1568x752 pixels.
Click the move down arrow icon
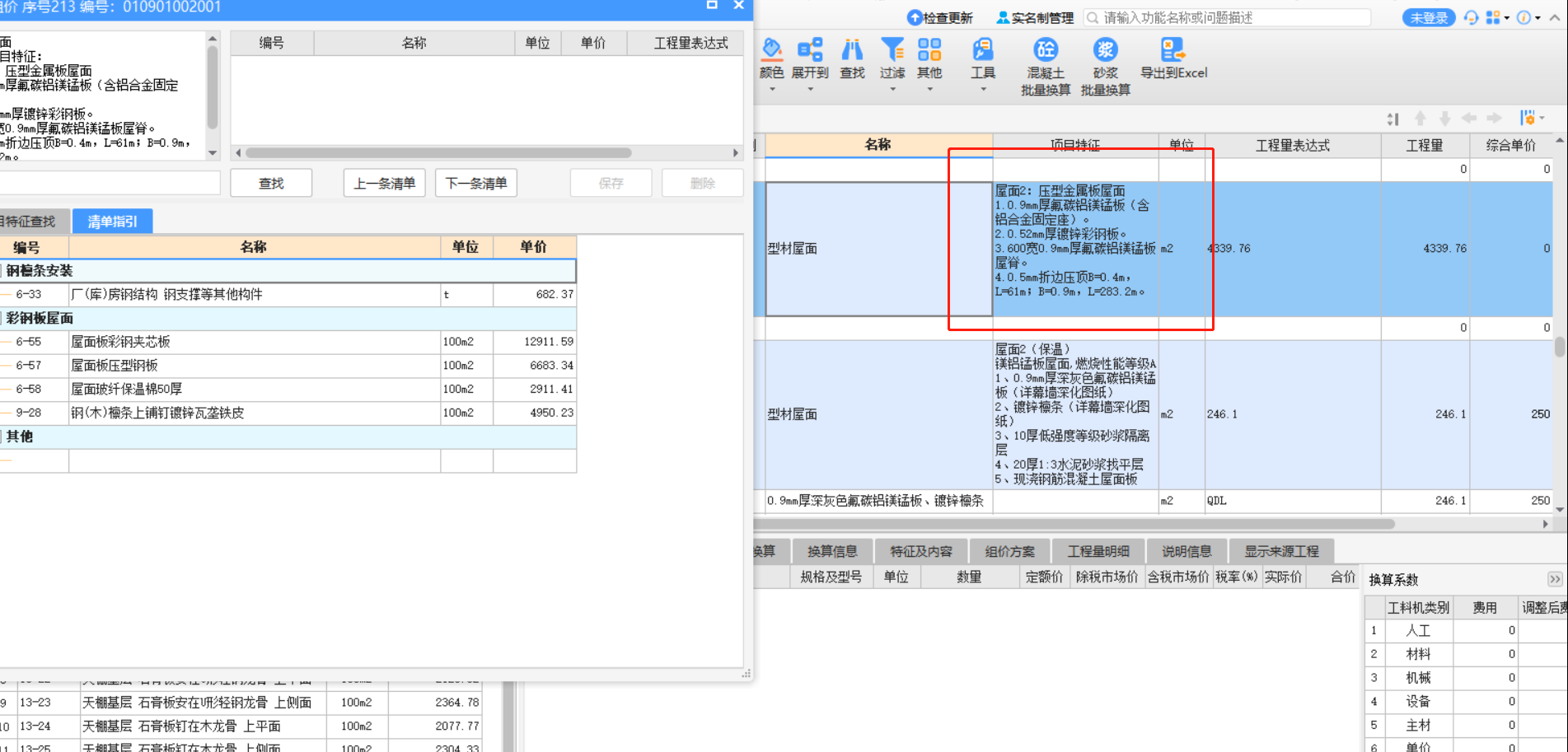(x=1444, y=119)
